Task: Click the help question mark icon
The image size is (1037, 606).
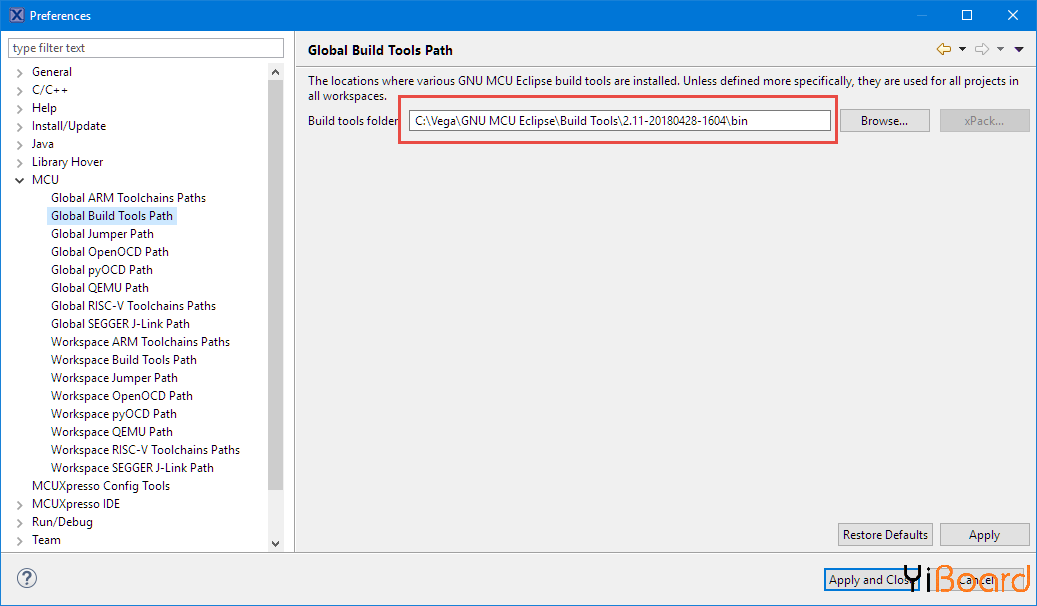Action: tap(27, 578)
